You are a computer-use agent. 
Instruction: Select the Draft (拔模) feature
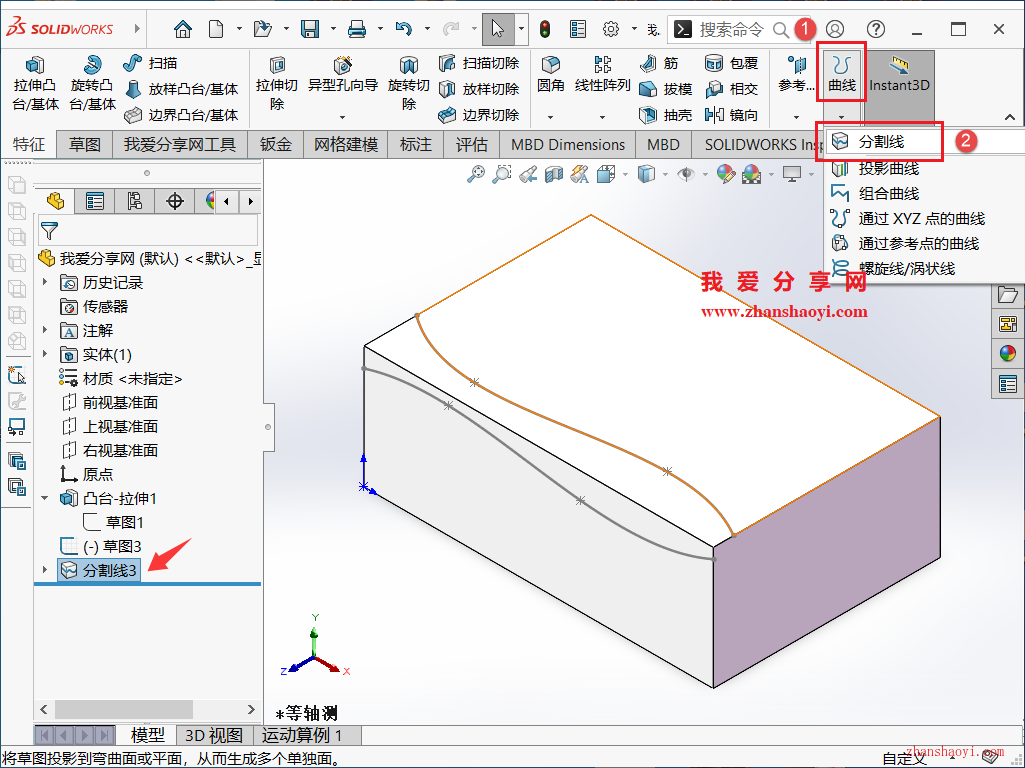coord(665,89)
